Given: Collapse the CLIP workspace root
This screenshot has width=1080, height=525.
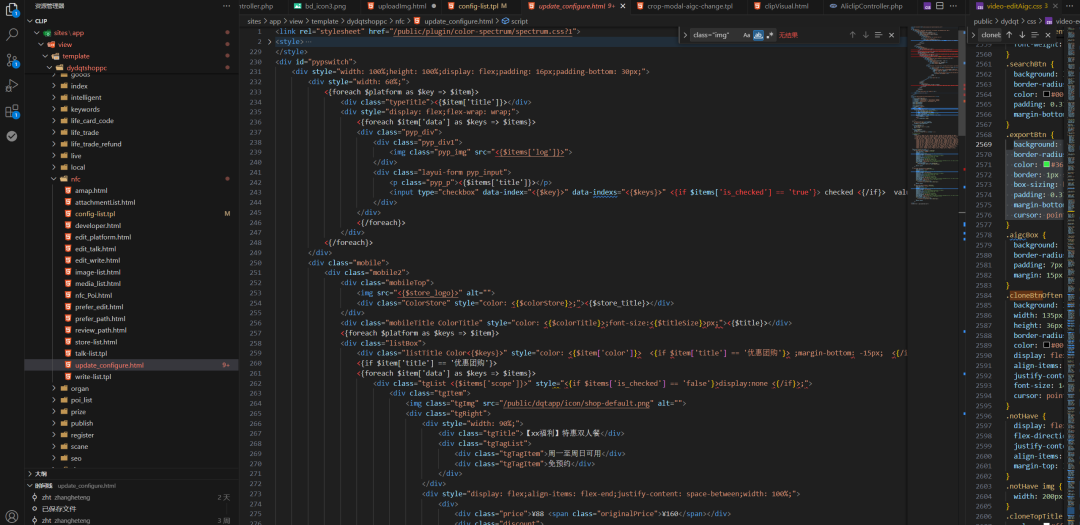Looking at the screenshot, I should tap(30, 21).
